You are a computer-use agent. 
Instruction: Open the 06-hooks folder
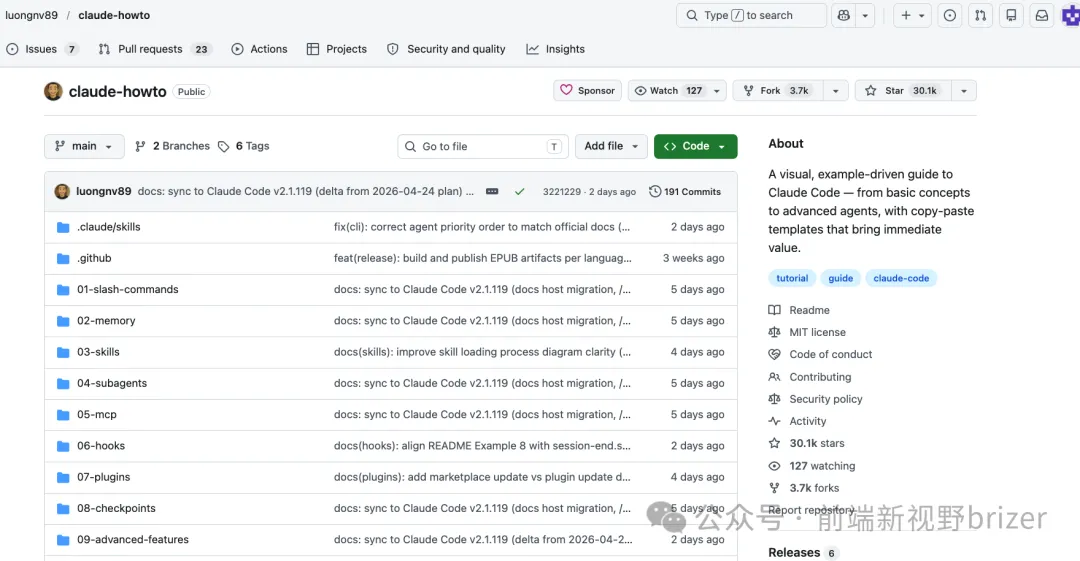[x=101, y=445]
